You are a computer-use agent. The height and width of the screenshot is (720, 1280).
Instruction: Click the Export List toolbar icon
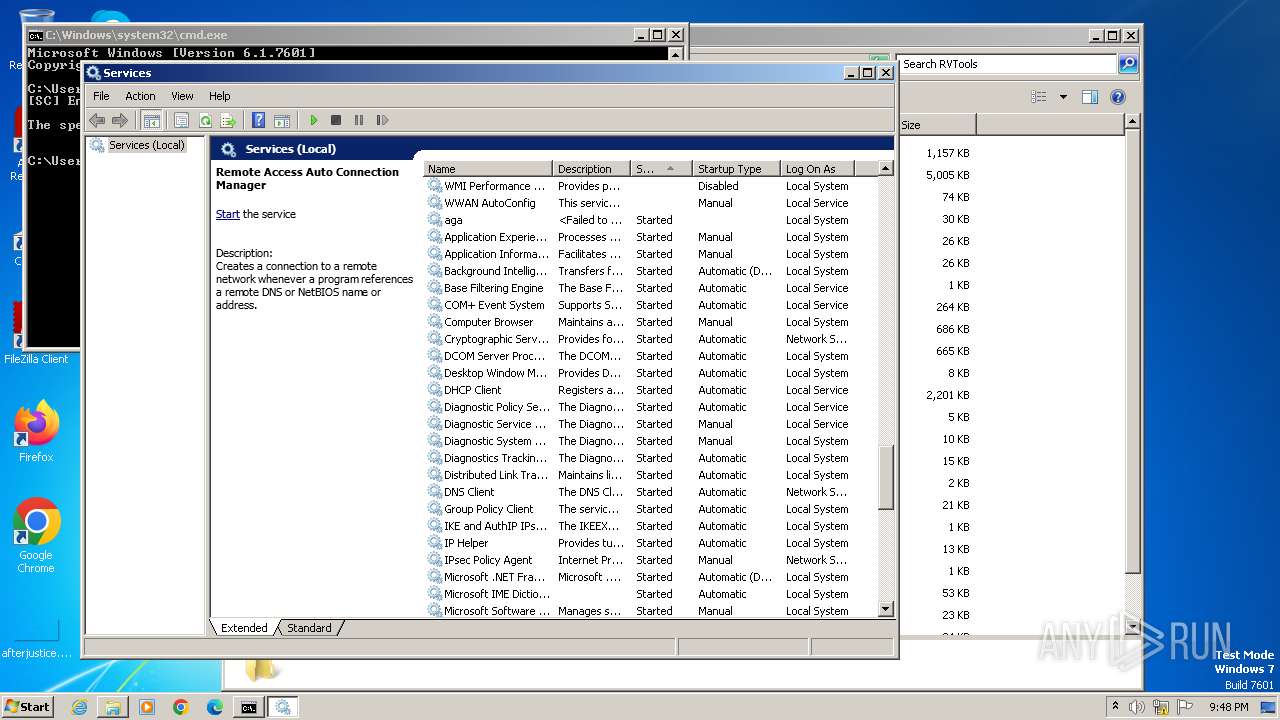coord(228,120)
